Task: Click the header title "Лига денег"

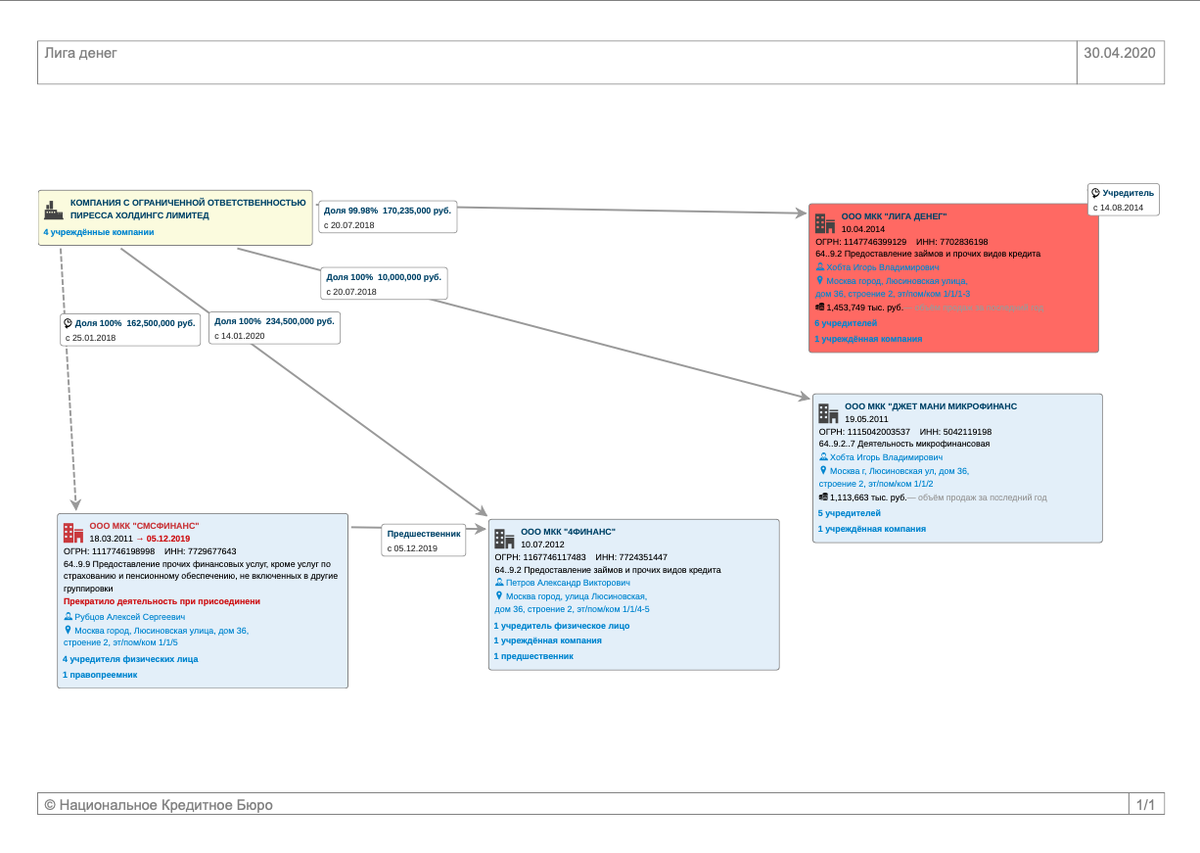Action: tap(81, 53)
